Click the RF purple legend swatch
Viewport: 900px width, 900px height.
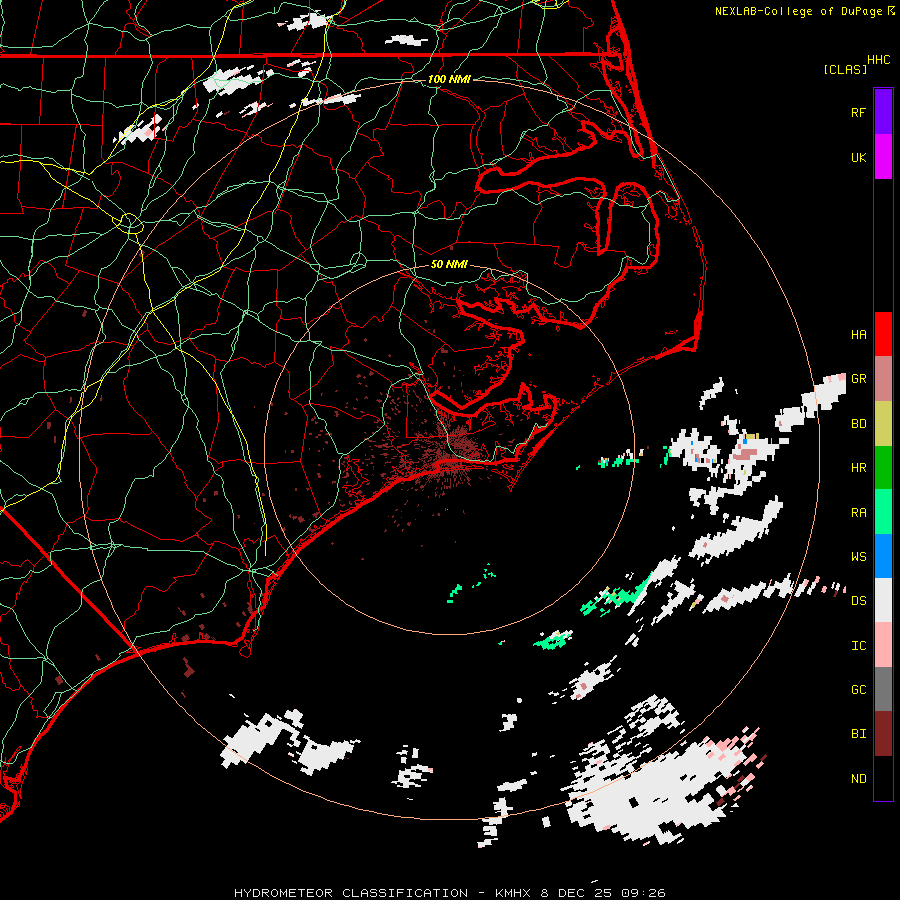tap(883, 112)
